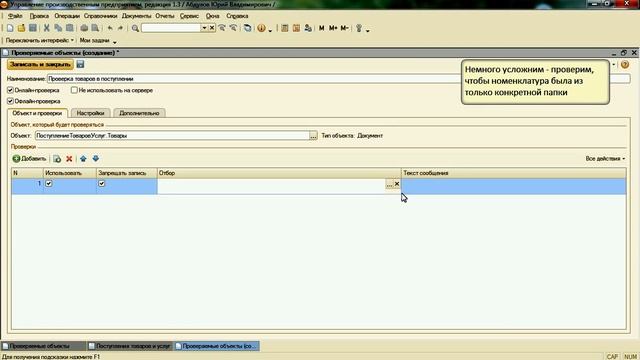Open the Справочники menu
The width and height of the screenshot is (640, 360).
click(x=100, y=16)
